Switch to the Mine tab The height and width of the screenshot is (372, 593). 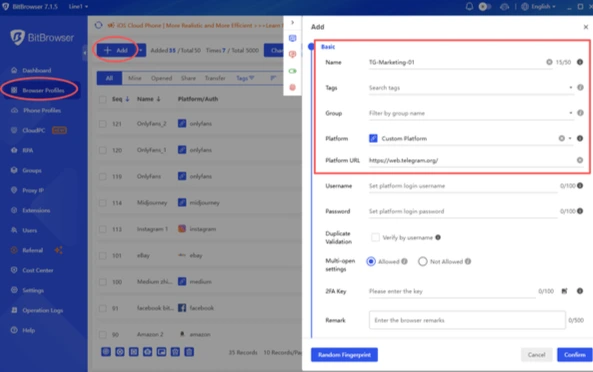[x=135, y=78]
